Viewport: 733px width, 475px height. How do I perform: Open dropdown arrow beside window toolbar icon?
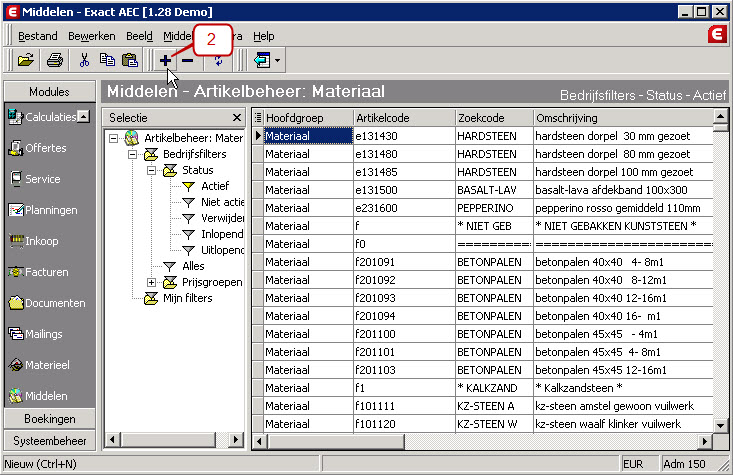[278, 60]
